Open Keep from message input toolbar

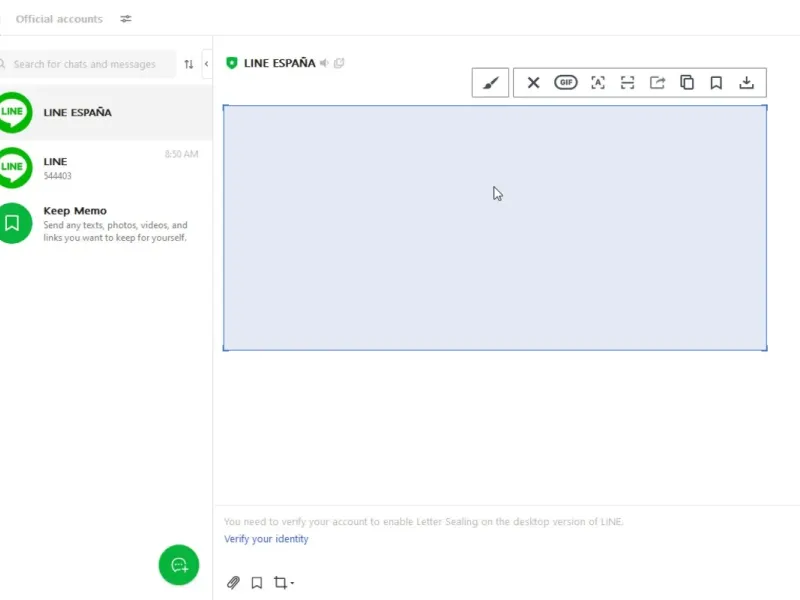257,583
